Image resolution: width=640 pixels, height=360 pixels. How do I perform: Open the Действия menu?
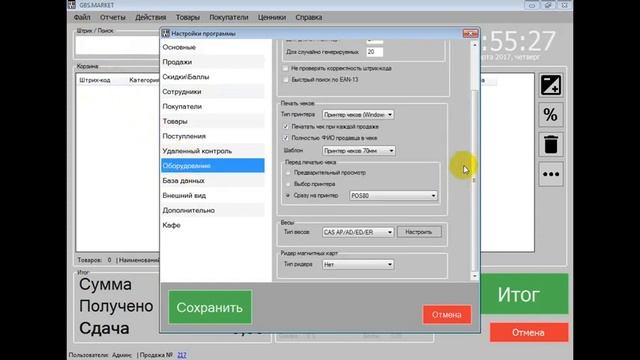click(x=151, y=17)
